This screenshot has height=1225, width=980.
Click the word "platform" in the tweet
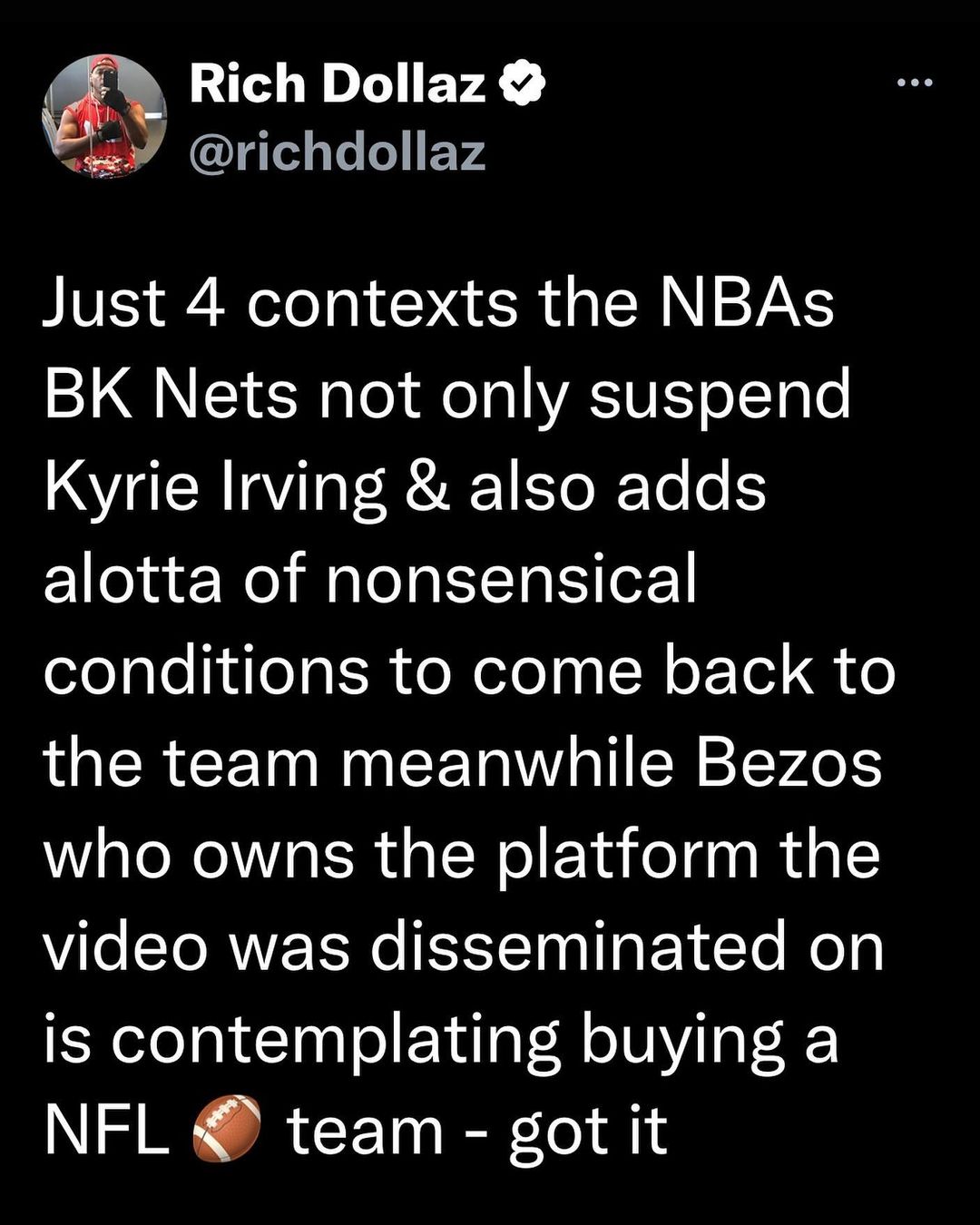click(627, 855)
